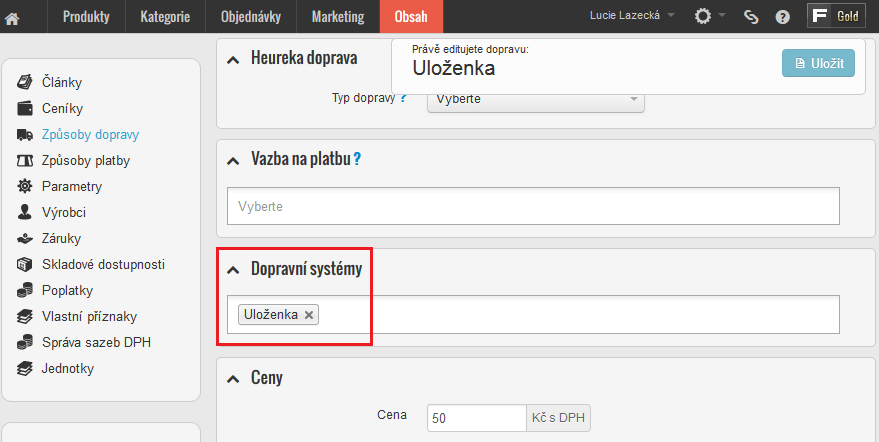Collapse the Dopravní systémy section
Screen dimensions: 879x442
[233, 271]
